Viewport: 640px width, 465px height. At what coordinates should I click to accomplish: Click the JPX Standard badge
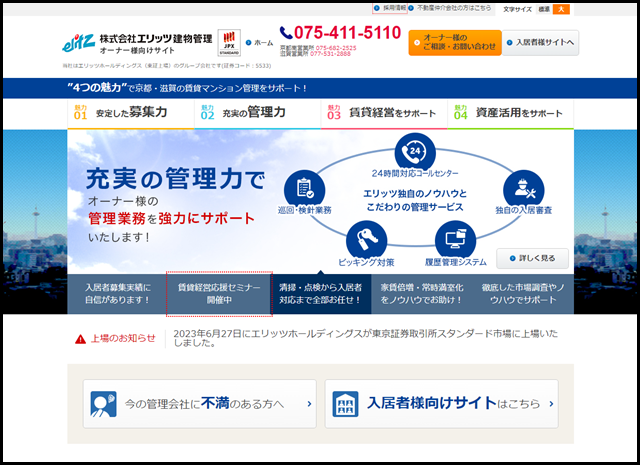[229, 43]
